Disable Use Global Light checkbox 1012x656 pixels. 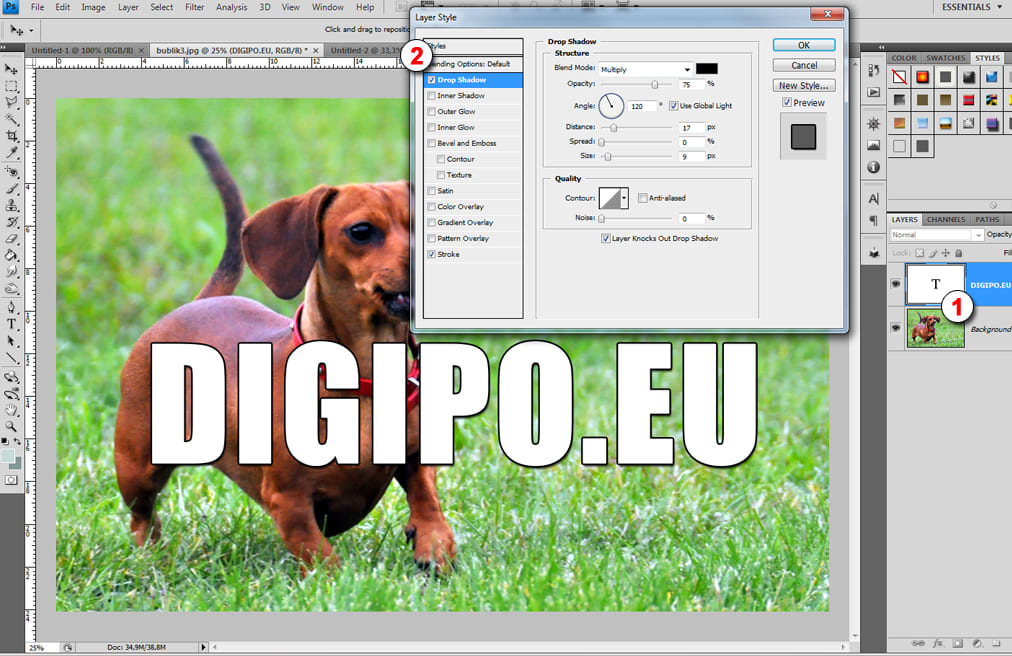point(673,105)
